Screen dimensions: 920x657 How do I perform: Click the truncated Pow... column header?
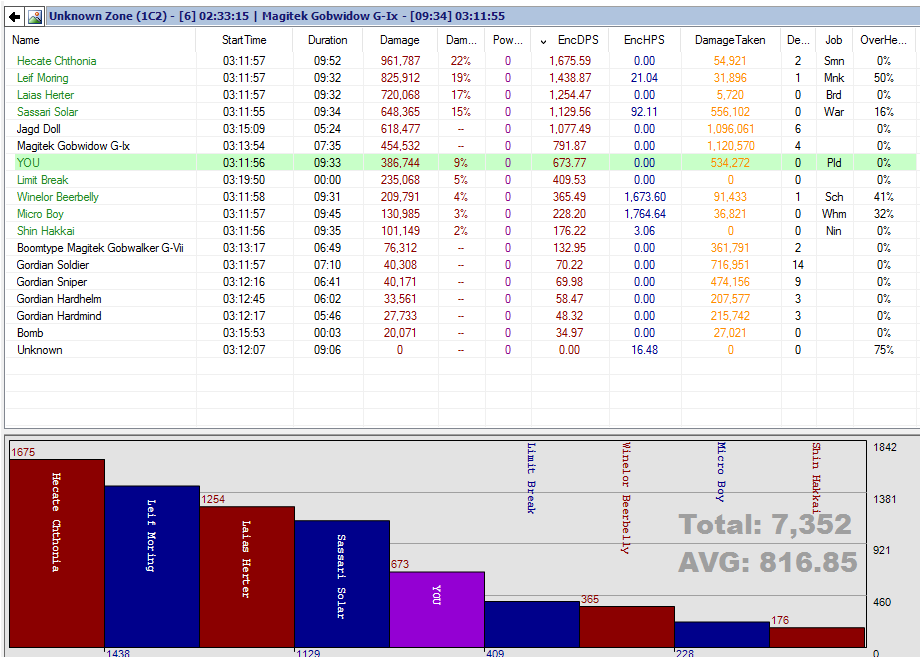pyautogui.click(x=508, y=40)
